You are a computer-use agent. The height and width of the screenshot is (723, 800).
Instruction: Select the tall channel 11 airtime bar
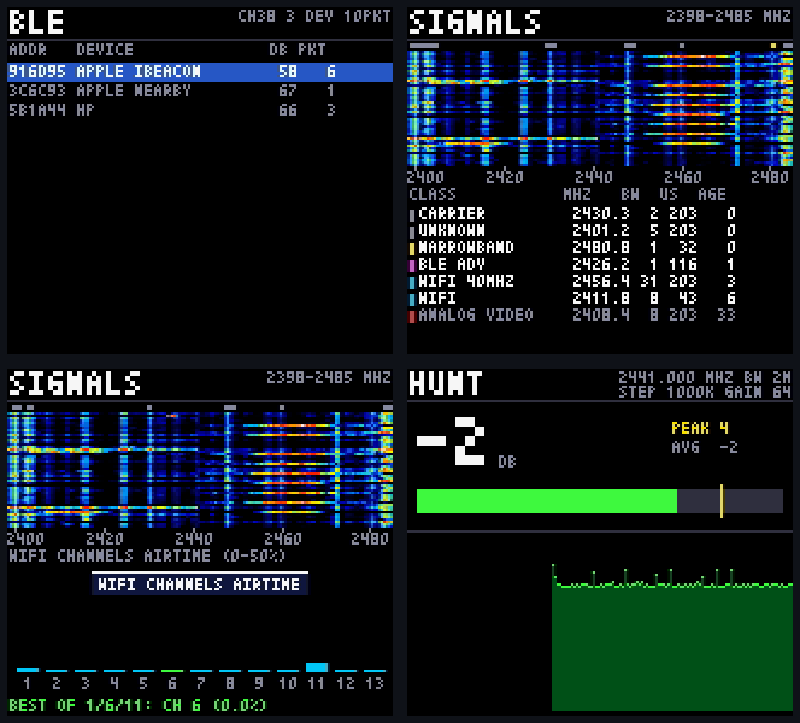(316, 667)
